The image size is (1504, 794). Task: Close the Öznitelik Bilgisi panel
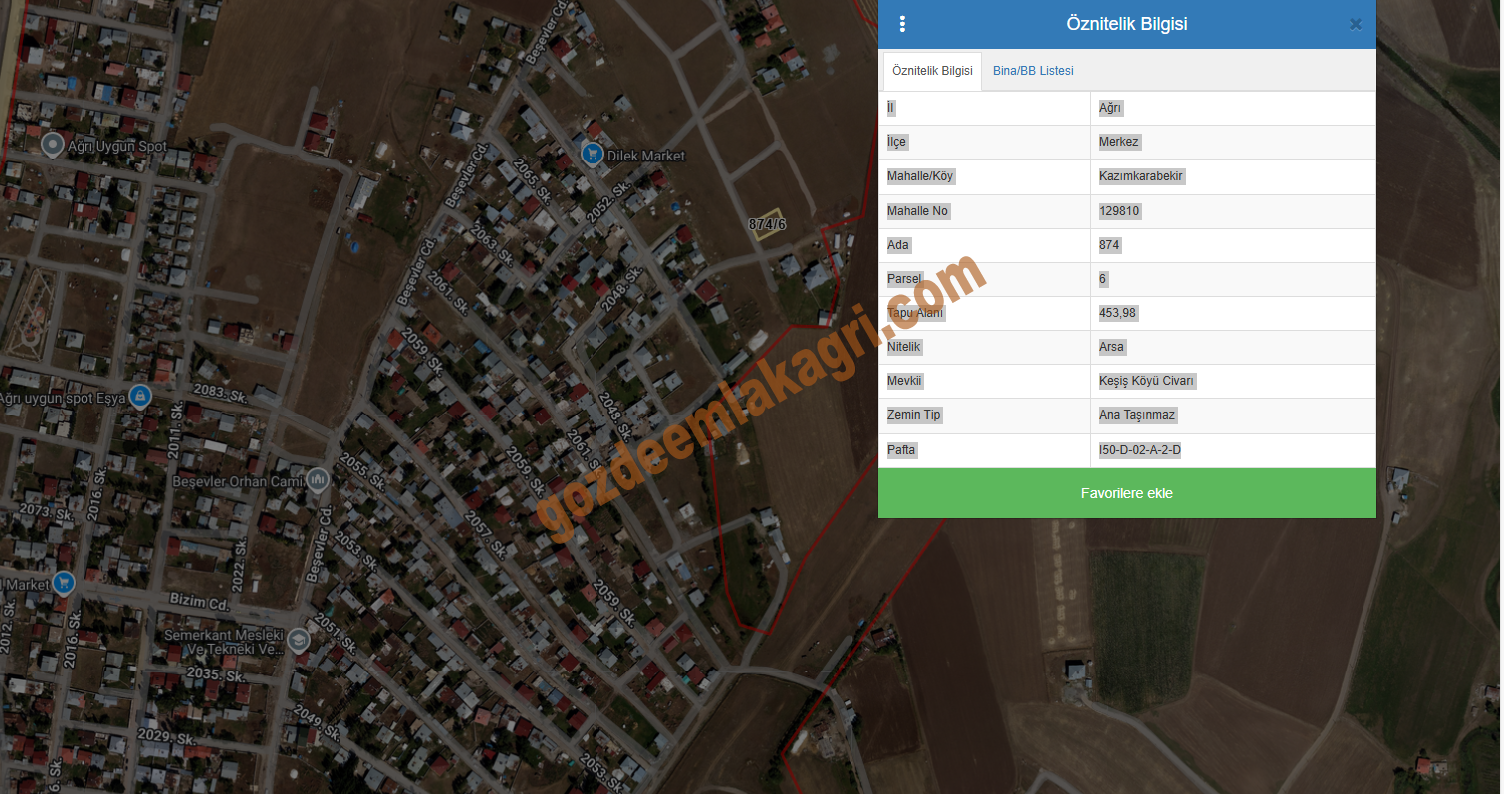(x=1355, y=24)
